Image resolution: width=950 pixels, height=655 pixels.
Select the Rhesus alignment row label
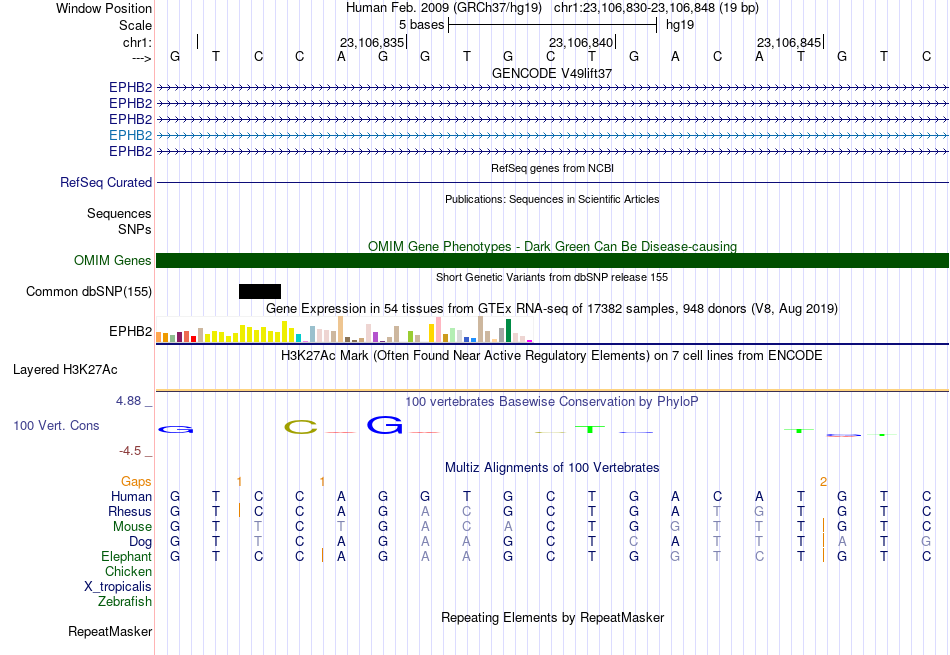[x=130, y=511]
